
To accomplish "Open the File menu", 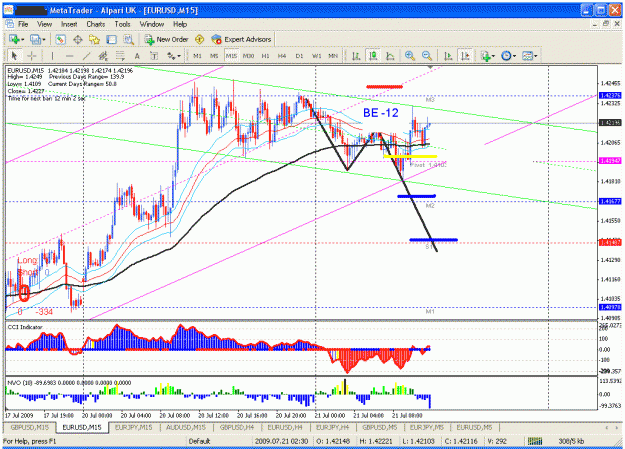I will (23, 24).
